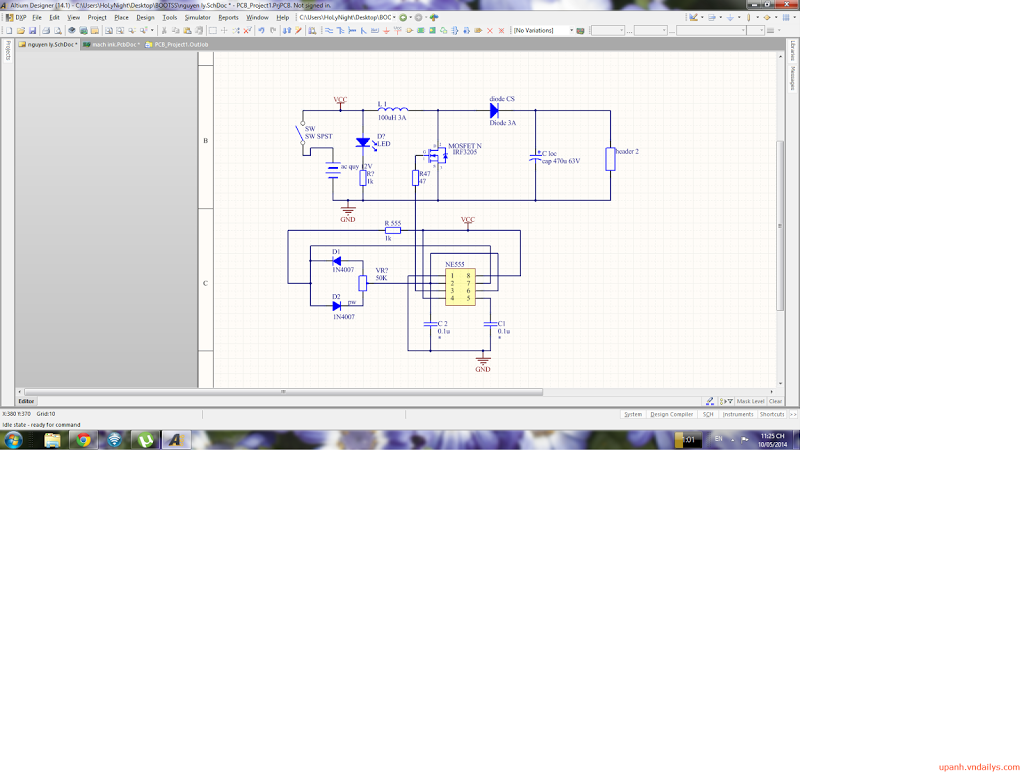Select the GND power port tool
The image size is (1024, 776).
[x=386, y=31]
